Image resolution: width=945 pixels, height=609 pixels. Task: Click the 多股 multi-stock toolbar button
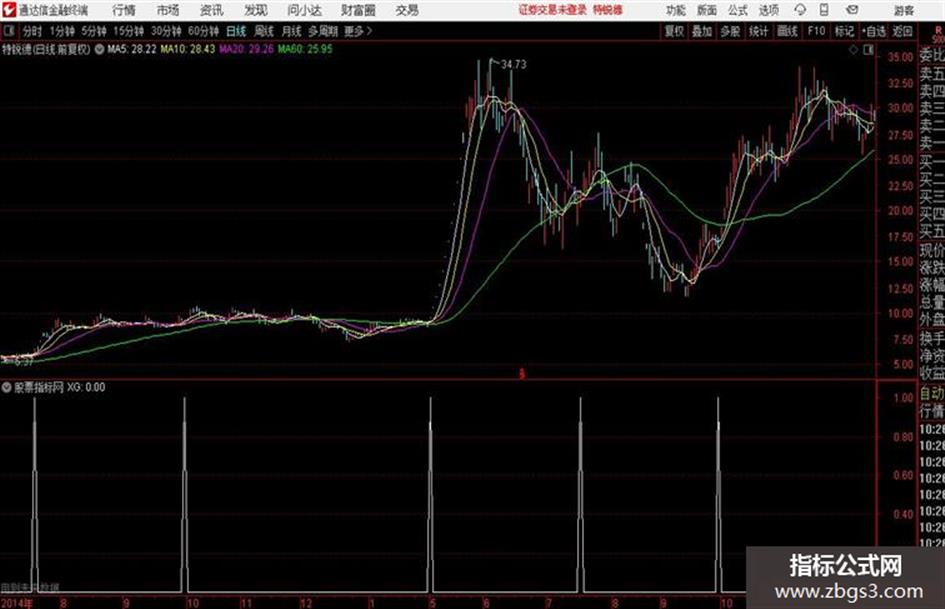tap(730, 31)
